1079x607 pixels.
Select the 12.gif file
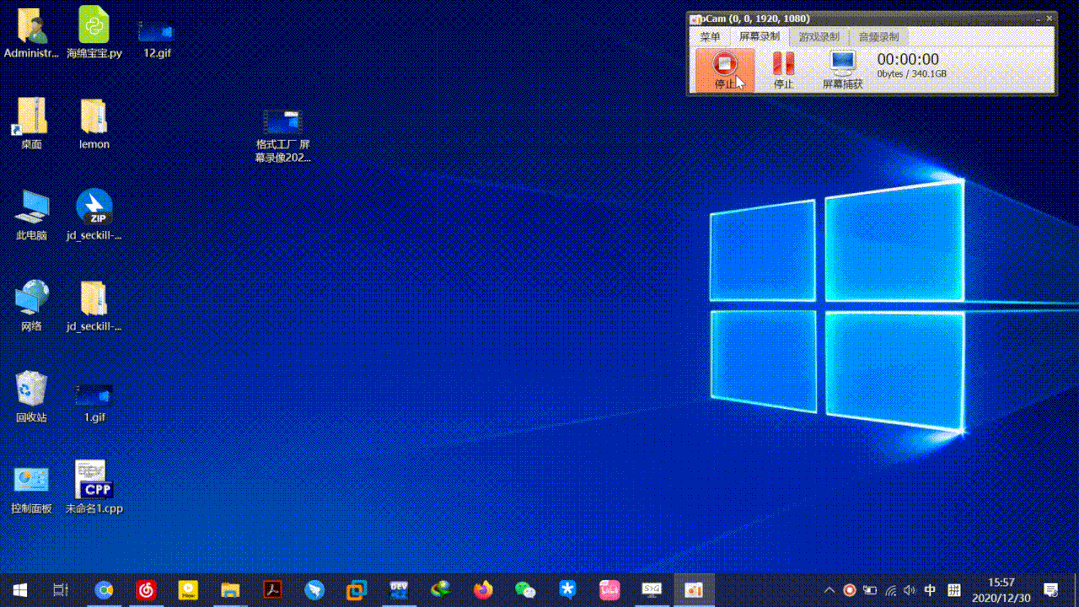(157, 38)
